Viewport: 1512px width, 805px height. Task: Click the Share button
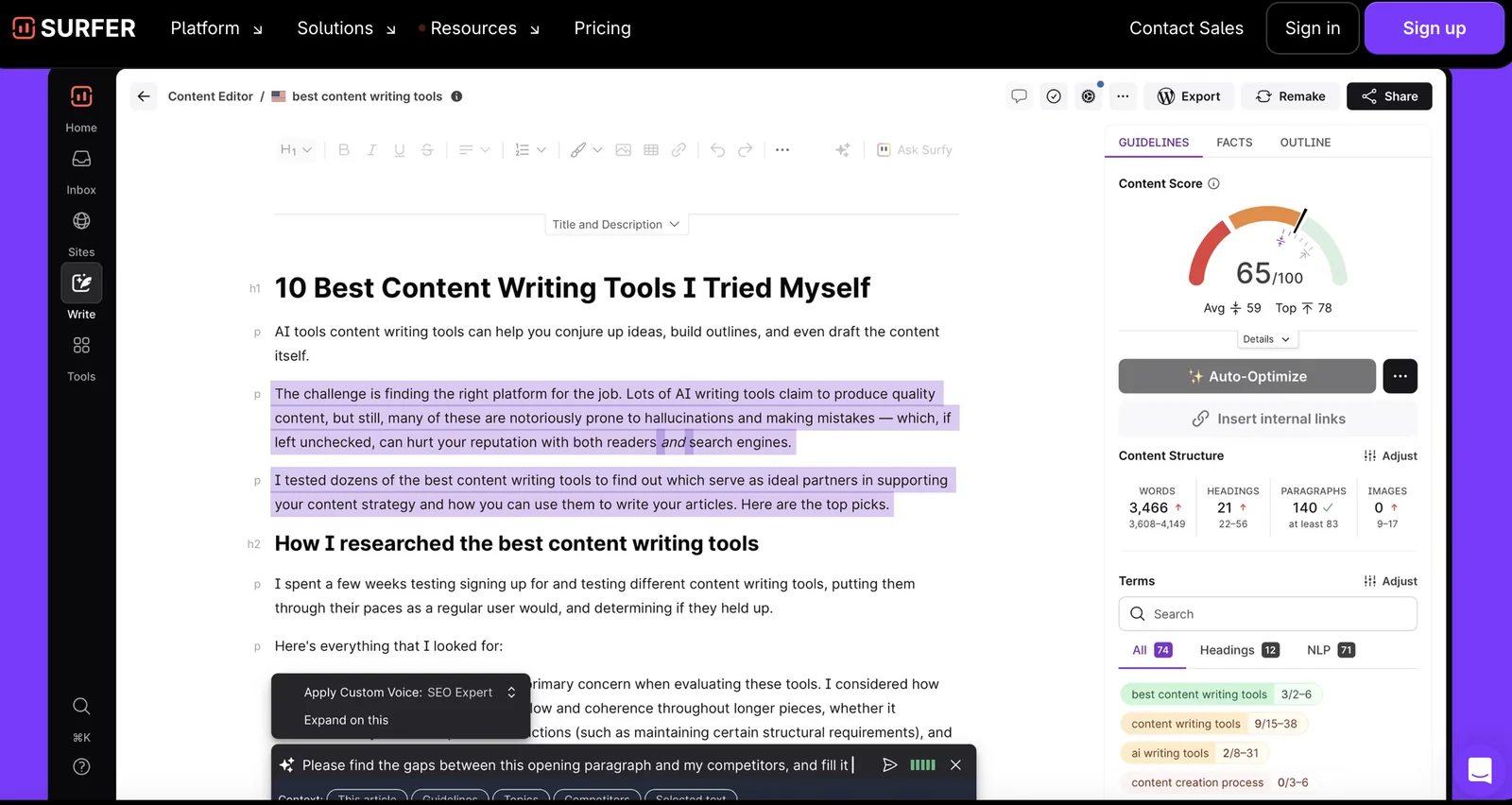point(1389,96)
